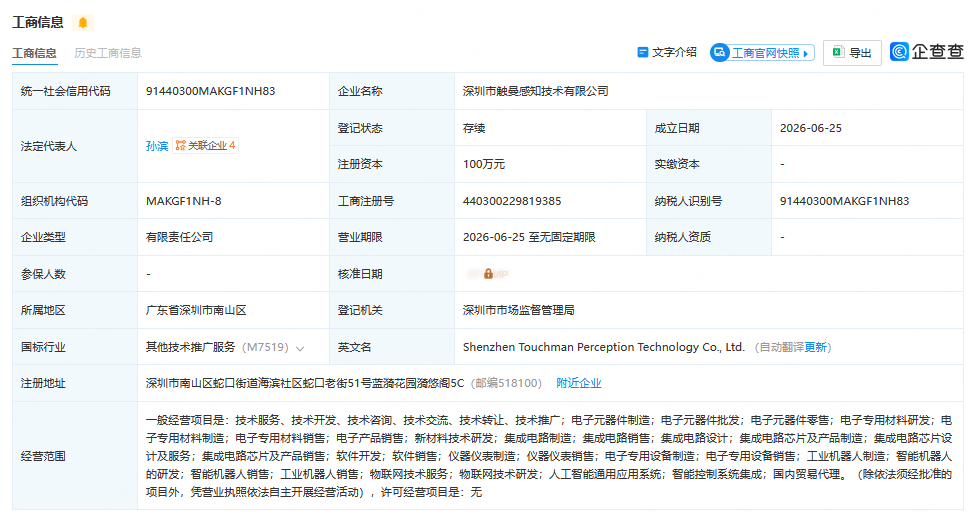This screenshot has width=975, height=520.
Task: Click the orange notification bell icon
Action: (83, 23)
